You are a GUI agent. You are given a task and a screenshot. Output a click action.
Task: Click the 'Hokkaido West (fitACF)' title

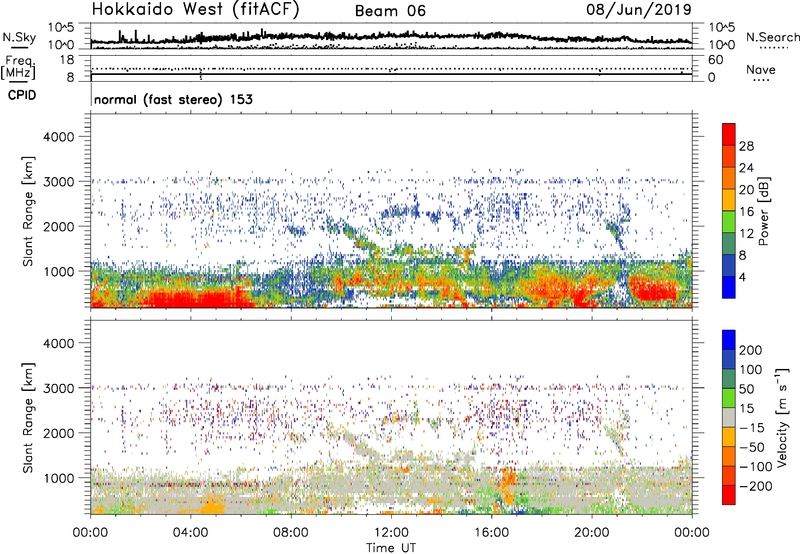[195, 10]
